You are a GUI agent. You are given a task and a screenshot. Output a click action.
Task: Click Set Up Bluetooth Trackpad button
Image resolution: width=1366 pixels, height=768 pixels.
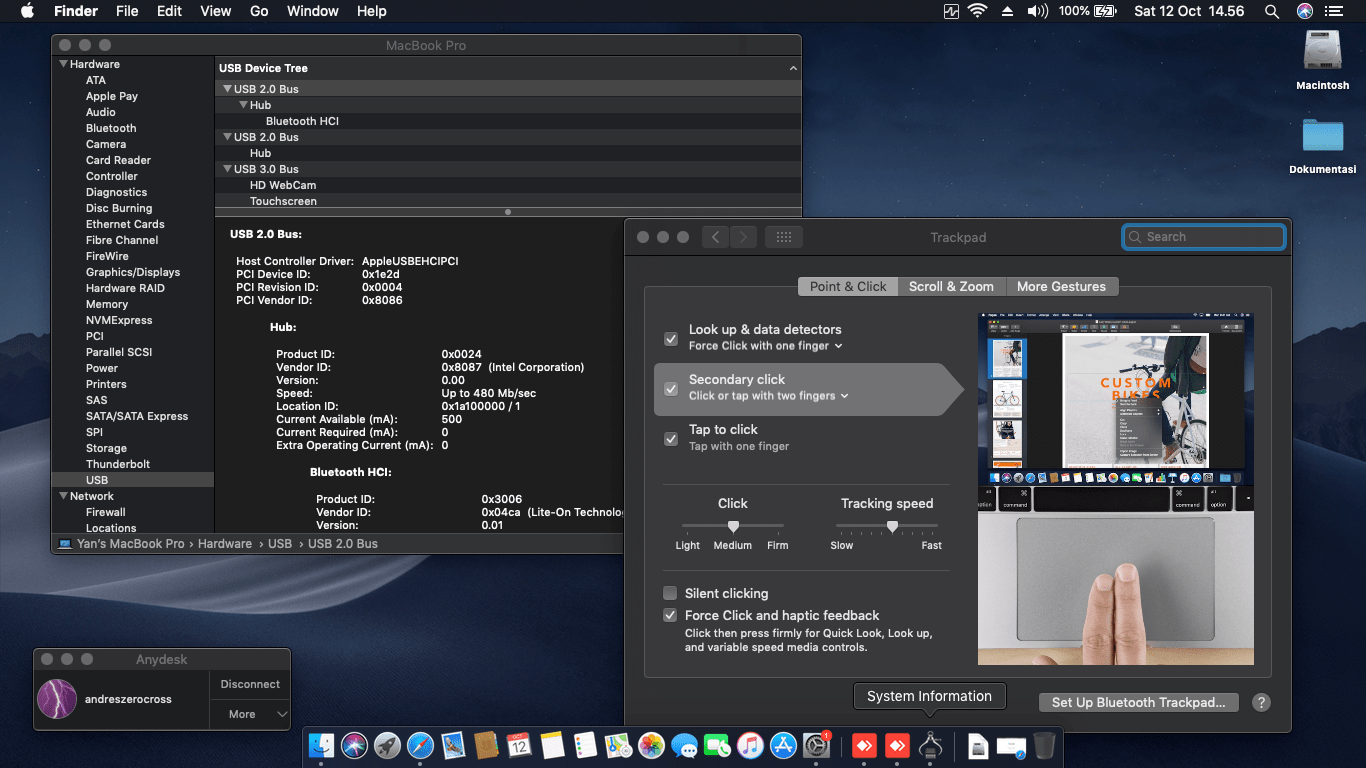(x=1138, y=702)
